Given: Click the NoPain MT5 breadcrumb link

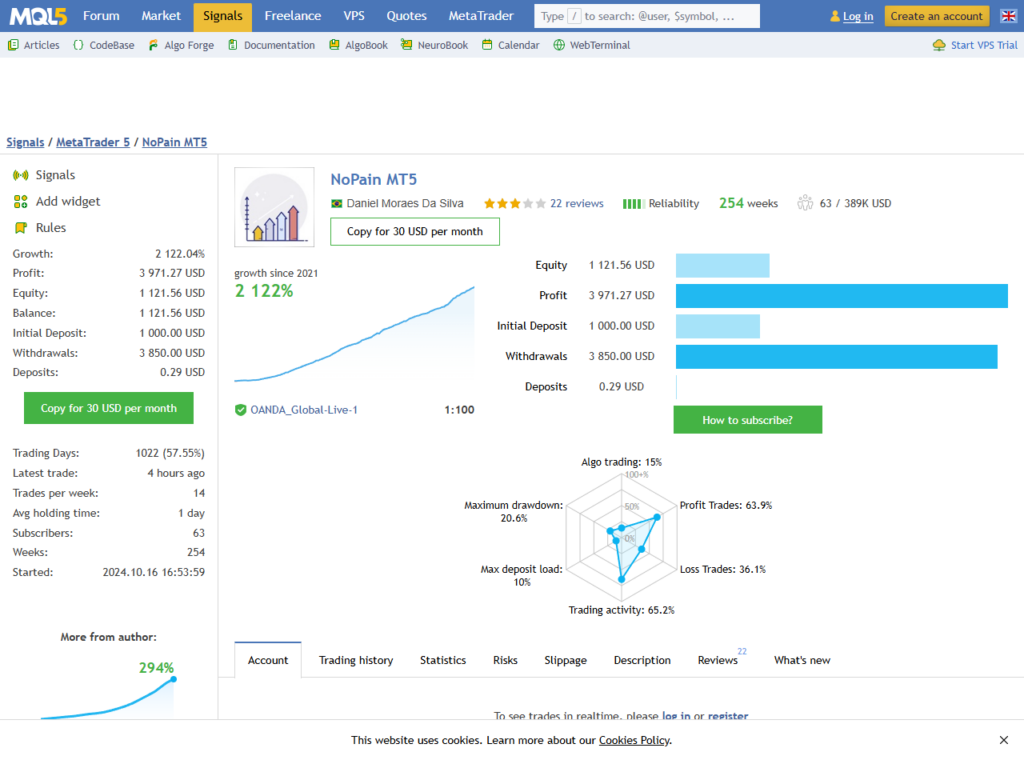Looking at the screenshot, I should [174, 142].
